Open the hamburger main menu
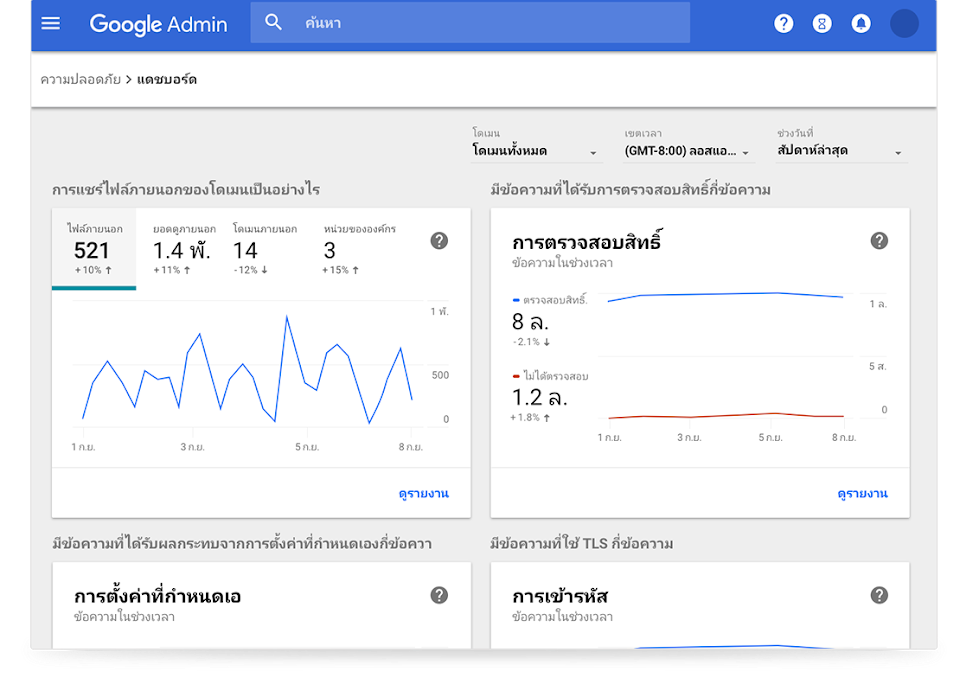The width and height of the screenshot is (960, 678). 50,23
